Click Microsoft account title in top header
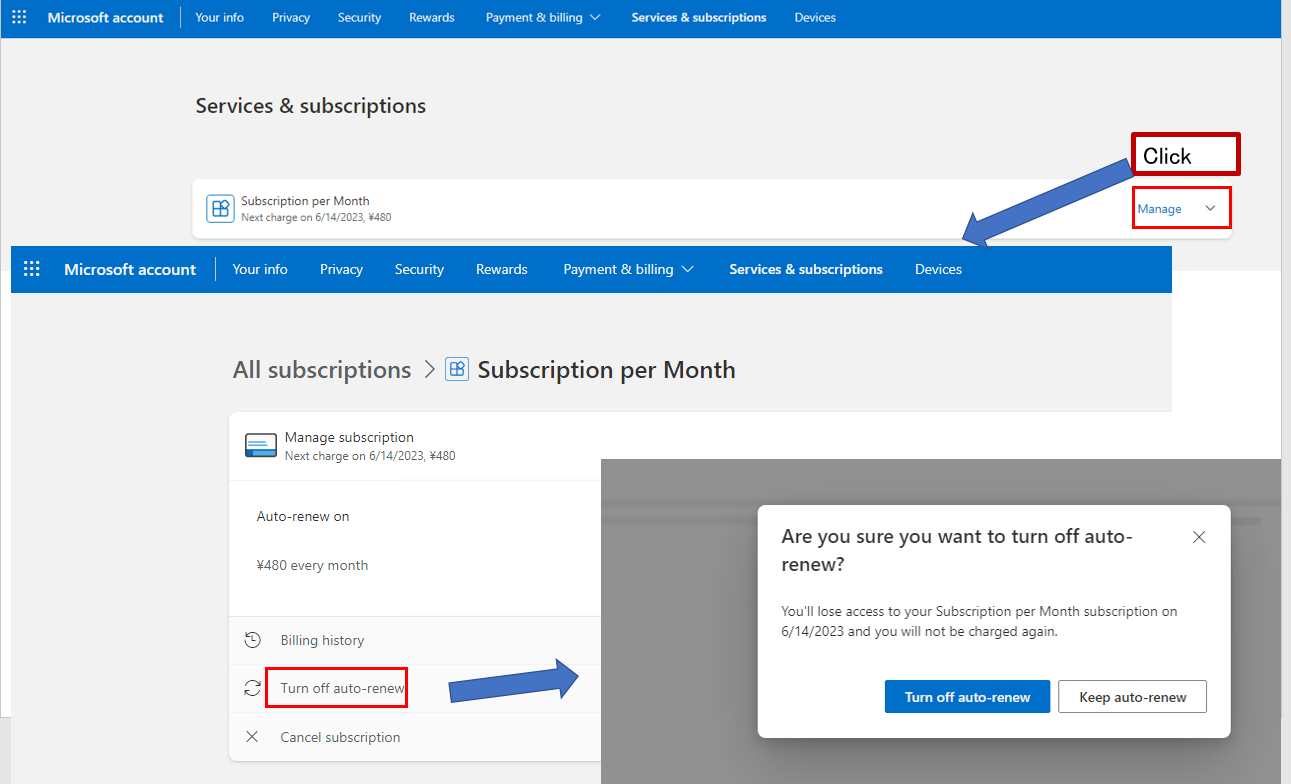The image size is (1291, 784). (x=105, y=18)
